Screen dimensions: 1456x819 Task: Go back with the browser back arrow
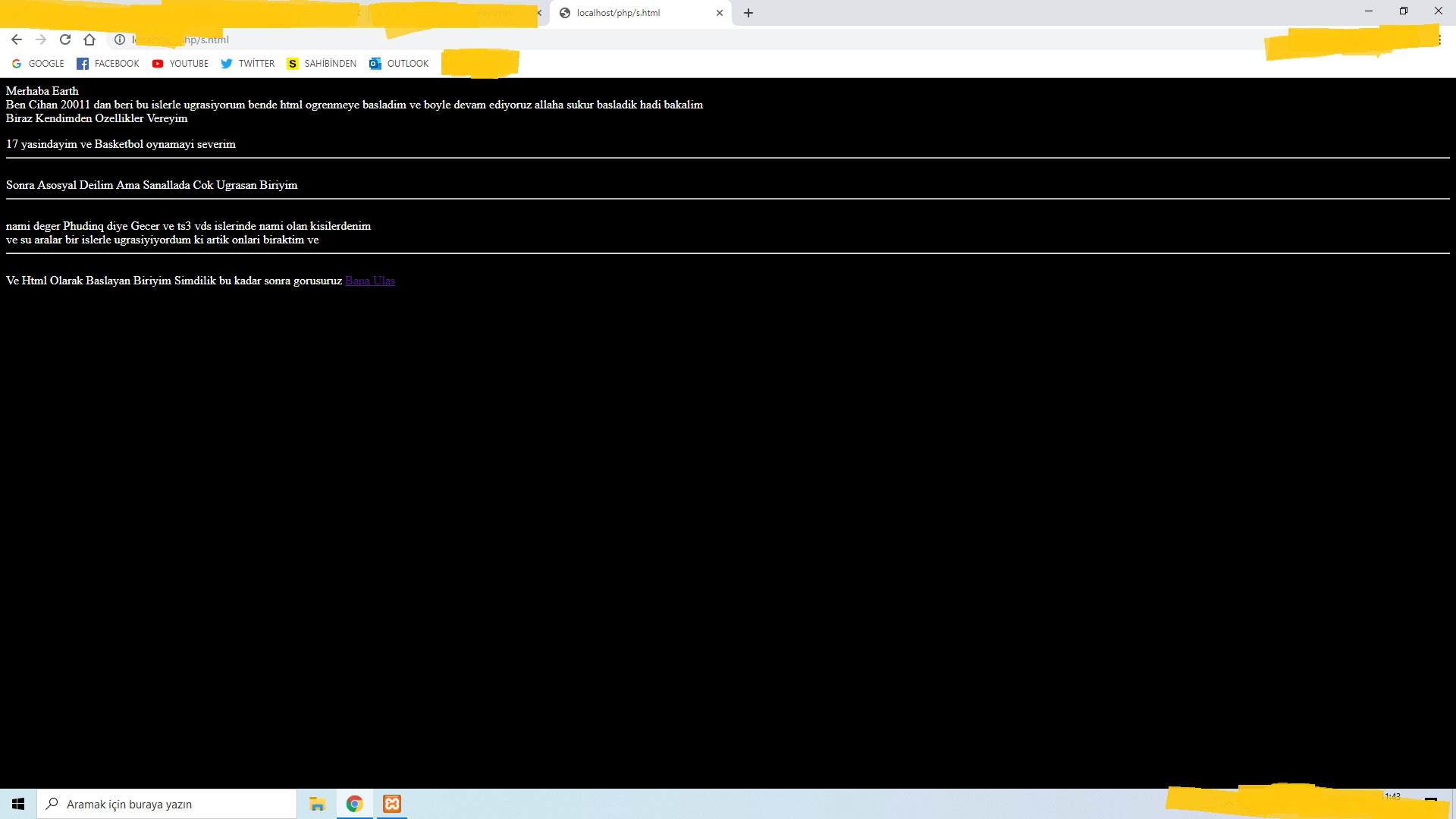(x=17, y=39)
